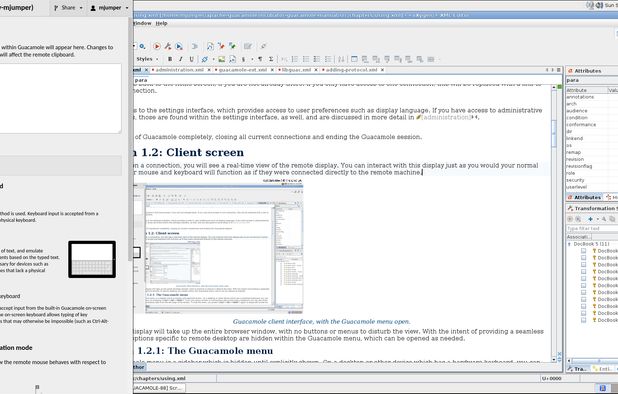Click the GUACAMOLE-88 taskbar window button
Image resolution: width=618 pixels, height=394 pixels.
click(159, 388)
